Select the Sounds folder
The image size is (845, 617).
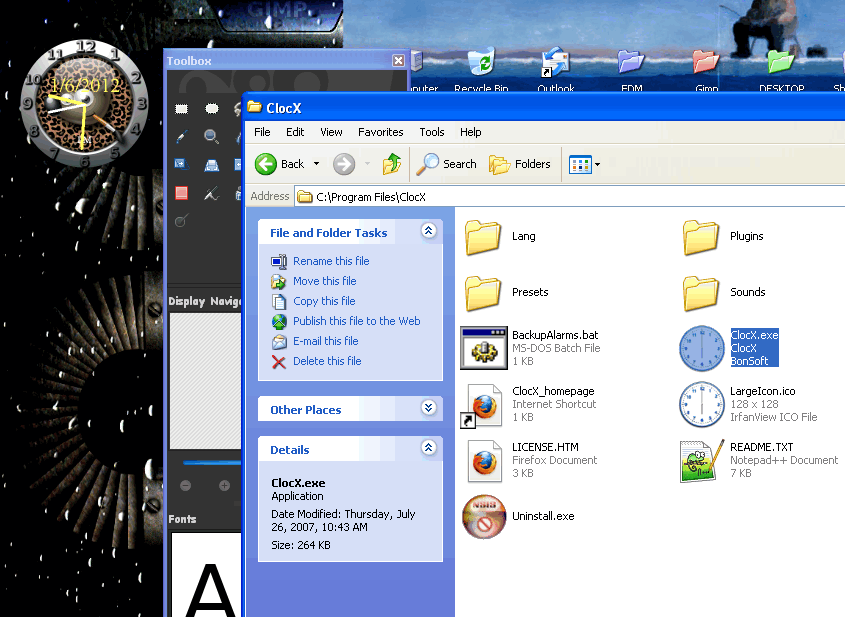701,293
